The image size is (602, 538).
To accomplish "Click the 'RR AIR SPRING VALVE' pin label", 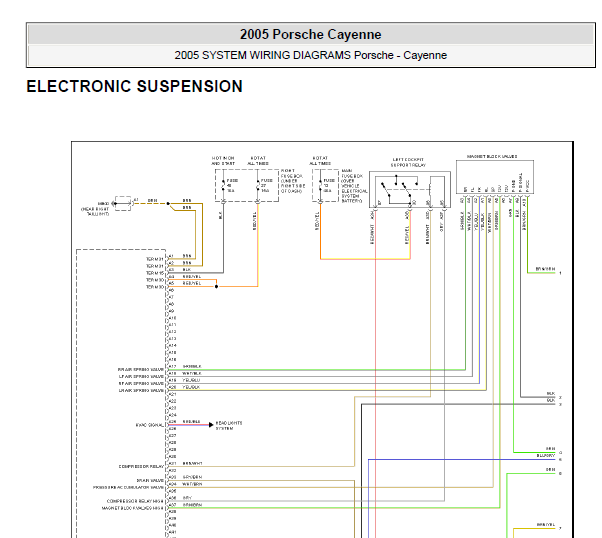I will click(141, 369).
